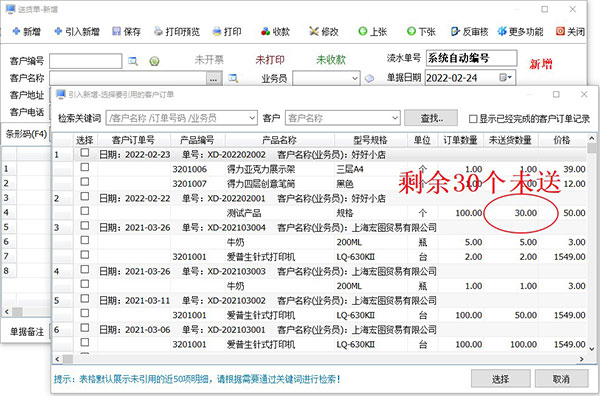
Task: Click the dialog's vertical scrollbar up arrow
Action: click(592, 138)
